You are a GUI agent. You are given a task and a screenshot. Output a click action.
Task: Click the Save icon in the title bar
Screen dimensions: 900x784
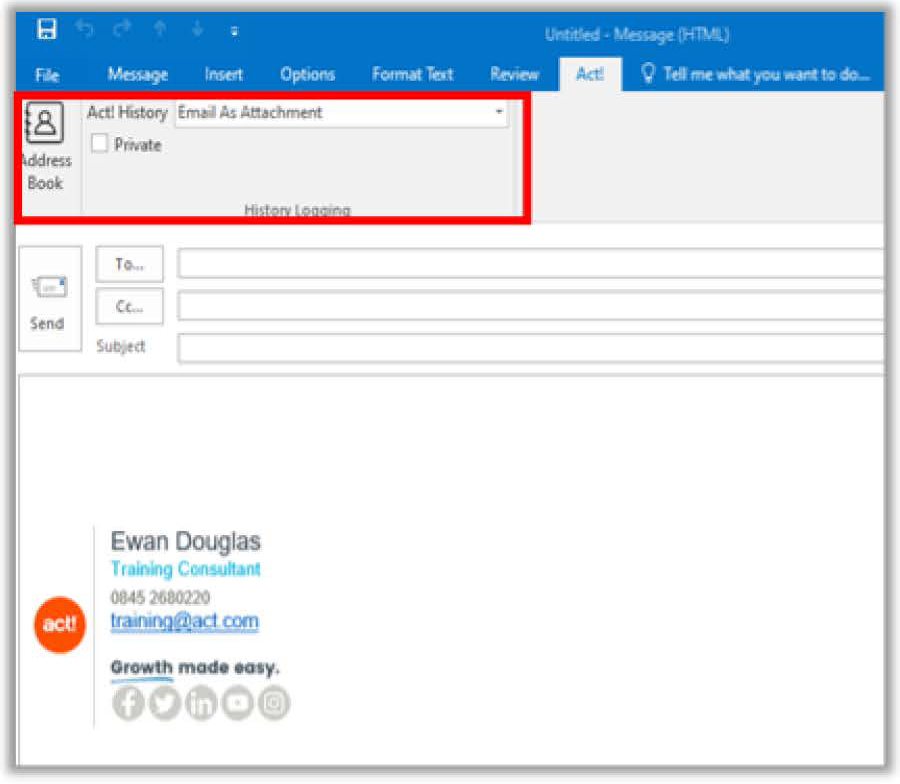(x=46, y=28)
